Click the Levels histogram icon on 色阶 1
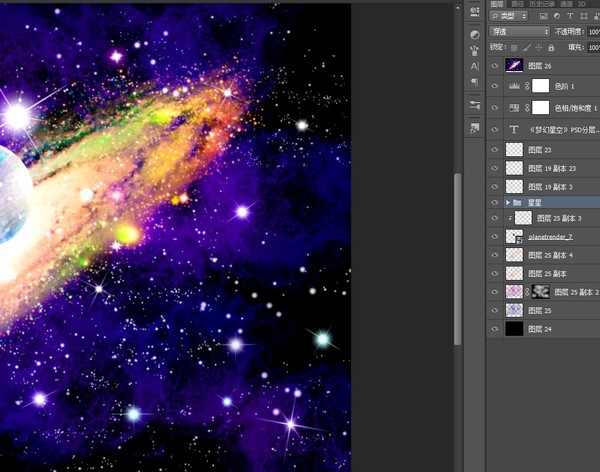Screen dimensions: 600x472 click(x=514, y=86)
